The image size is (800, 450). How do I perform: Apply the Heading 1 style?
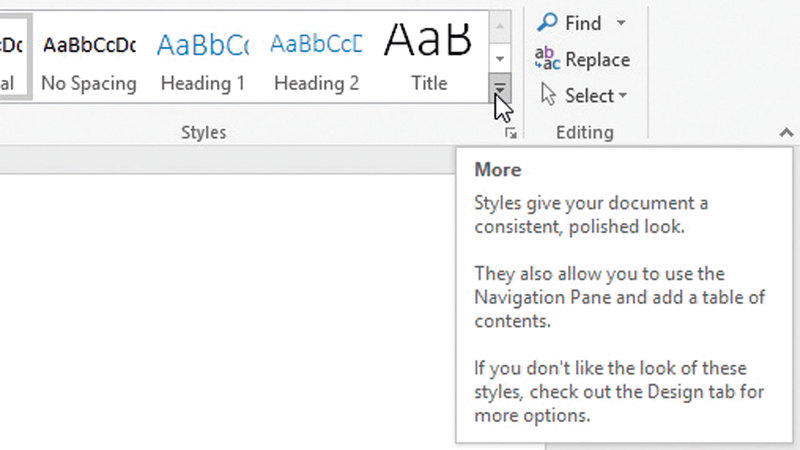pos(203,56)
